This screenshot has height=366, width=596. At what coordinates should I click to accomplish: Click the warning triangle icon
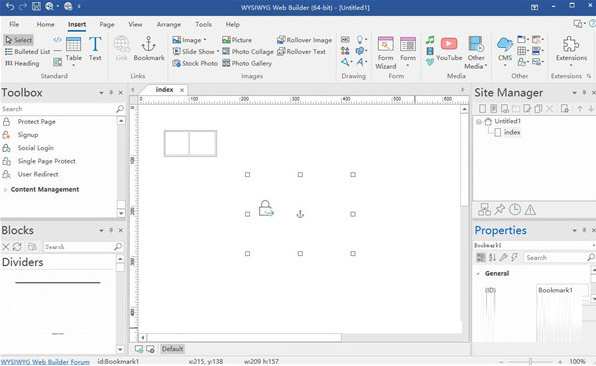(x=530, y=209)
